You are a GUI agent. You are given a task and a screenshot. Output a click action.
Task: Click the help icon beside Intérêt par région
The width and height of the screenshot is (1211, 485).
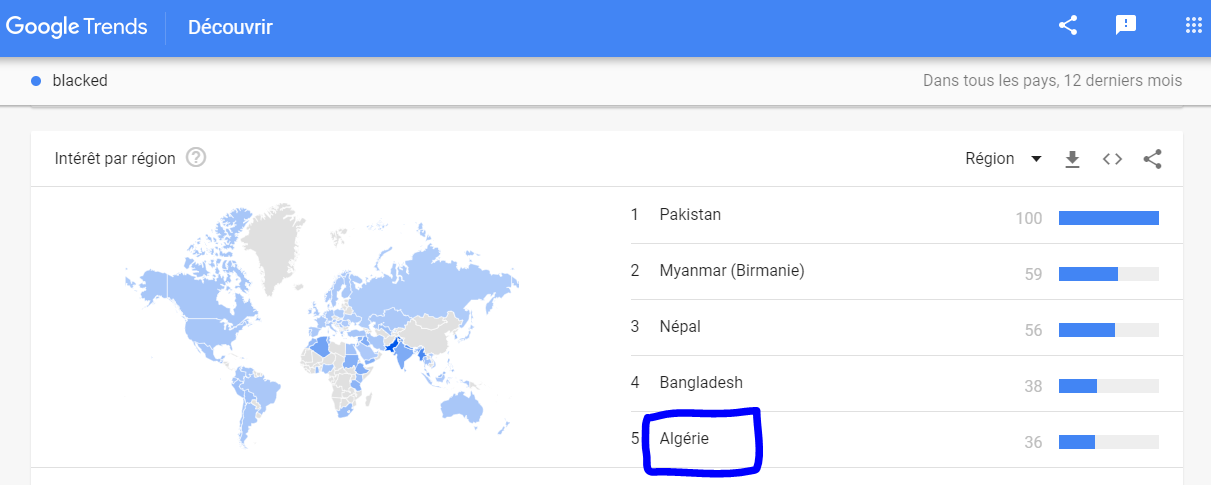click(x=196, y=158)
